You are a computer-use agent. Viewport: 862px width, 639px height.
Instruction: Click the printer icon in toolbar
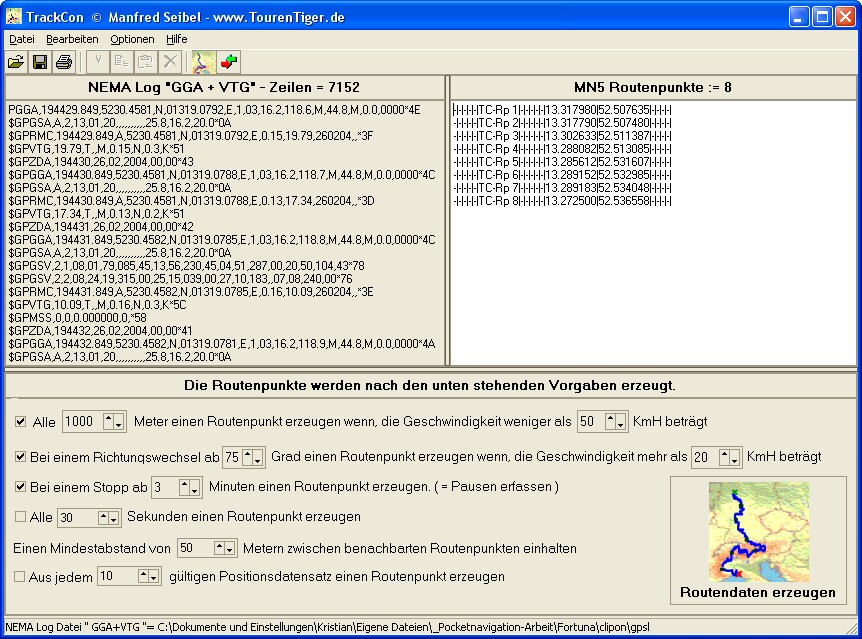point(64,62)
